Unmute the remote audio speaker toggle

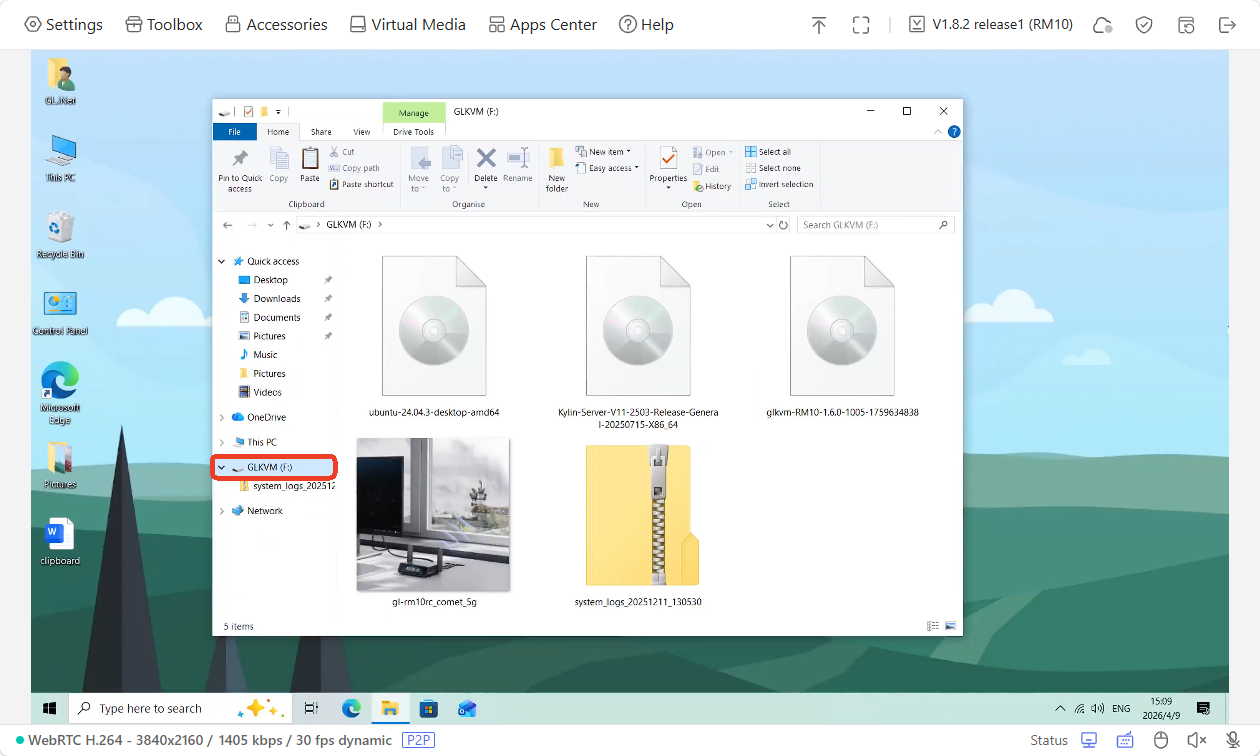click(x=1197, y=740)
